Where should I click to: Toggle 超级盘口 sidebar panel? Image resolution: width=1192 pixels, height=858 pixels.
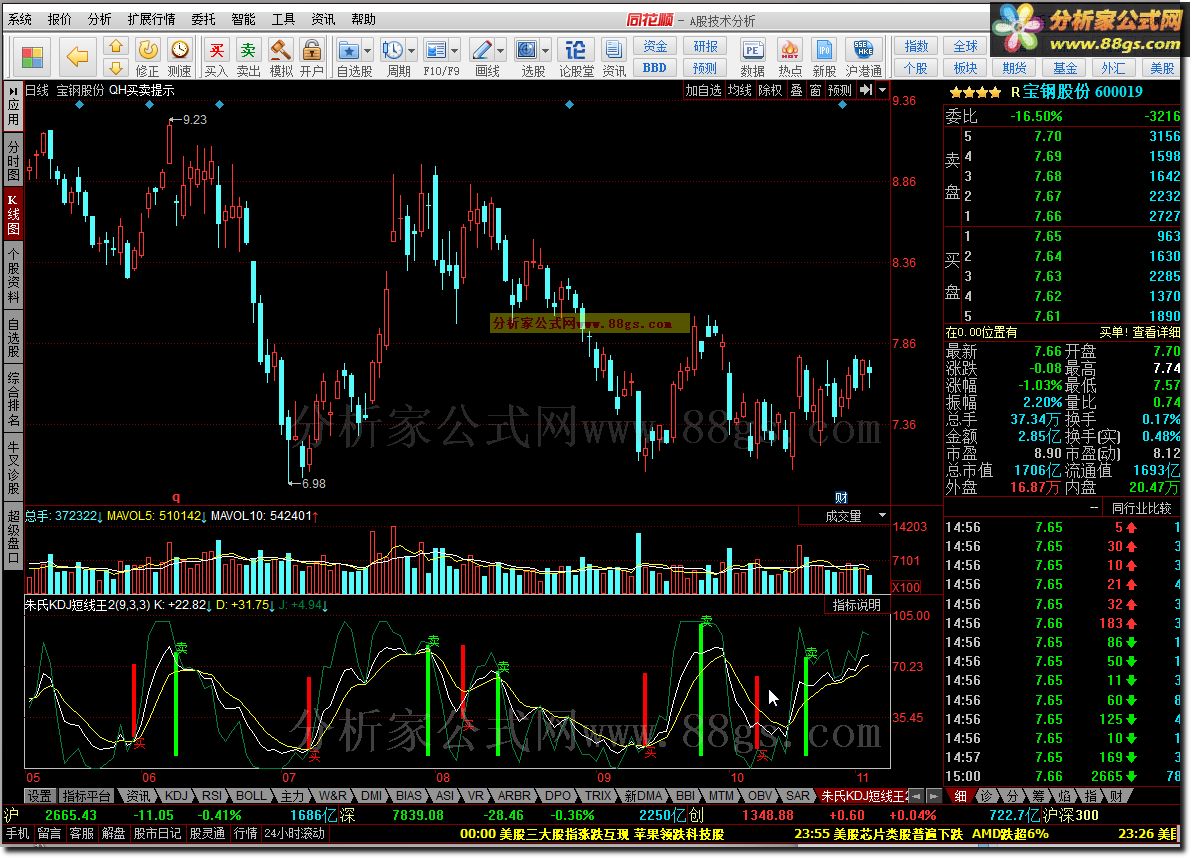click(x=13, y=537)
